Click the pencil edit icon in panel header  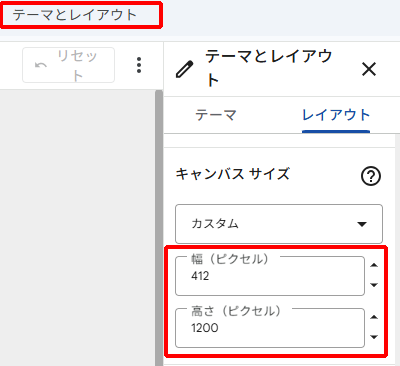184,69
